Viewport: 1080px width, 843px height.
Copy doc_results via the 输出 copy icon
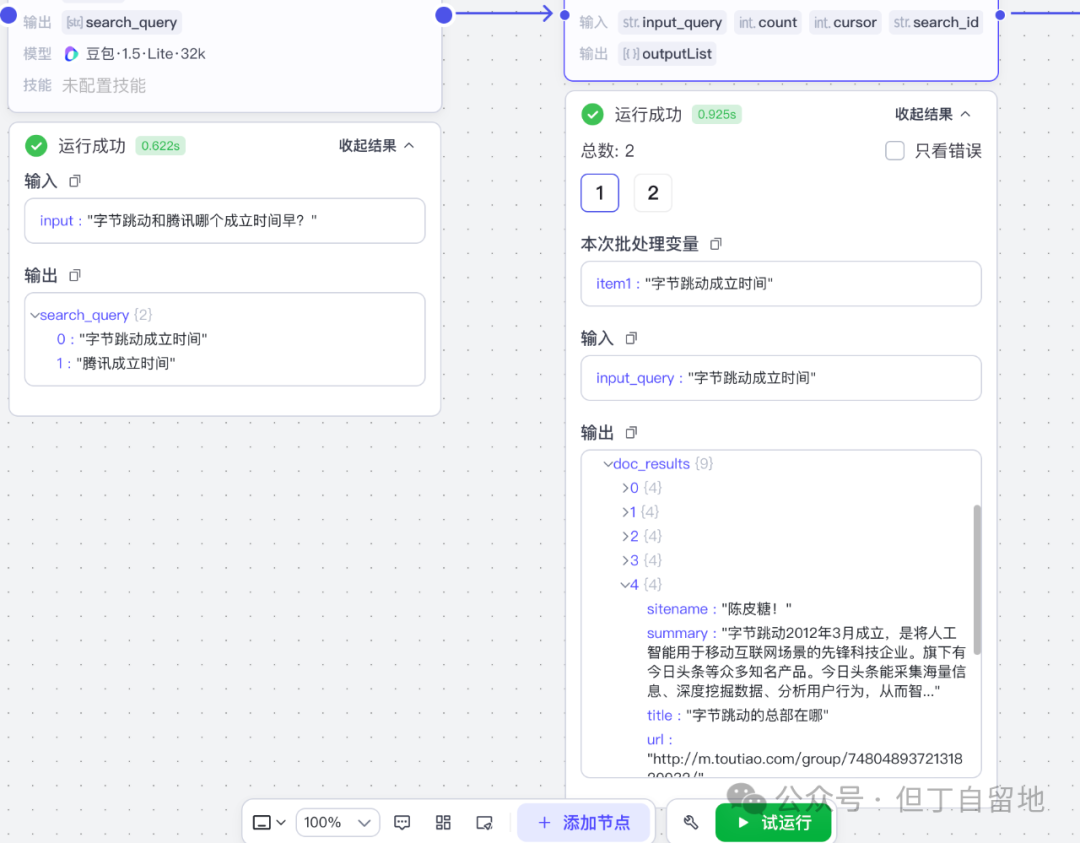point(630,432)
